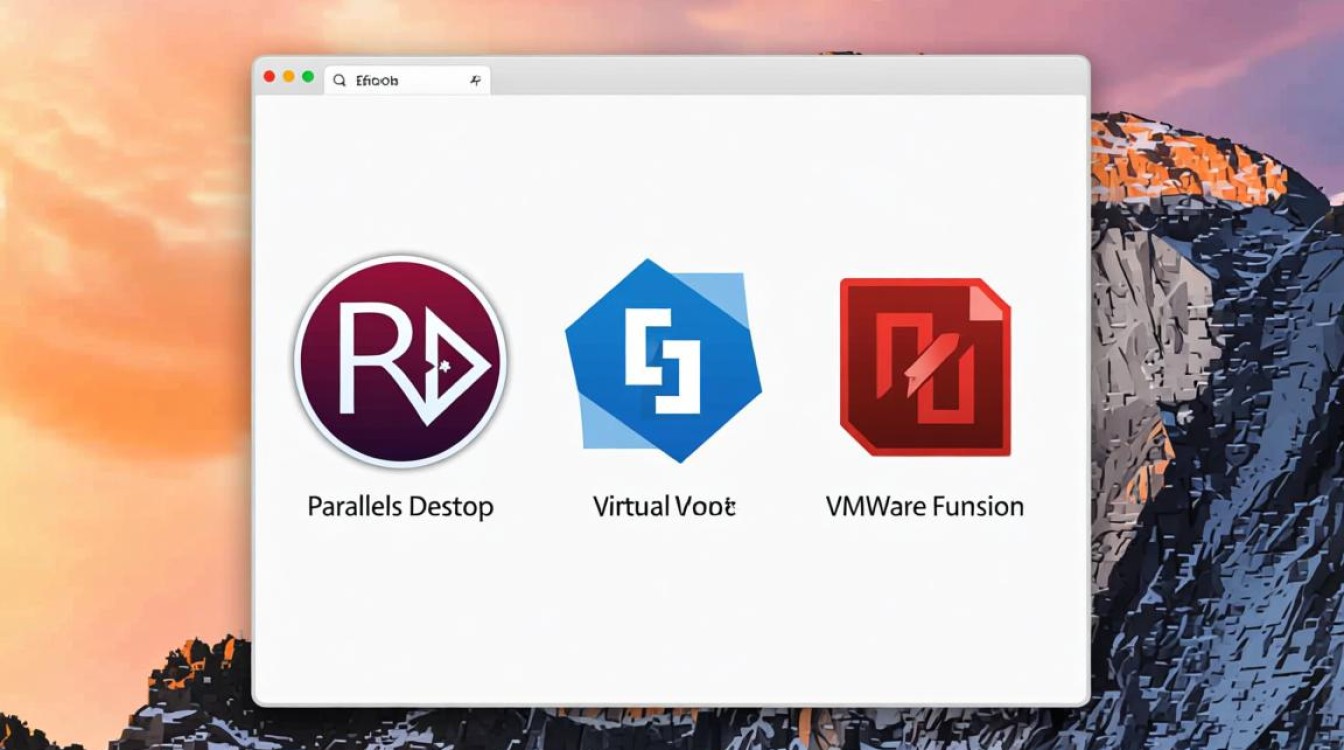The image size is (1344, 750).
Task: Open the Parallels Desktop app icon
Action: [400, 361]
